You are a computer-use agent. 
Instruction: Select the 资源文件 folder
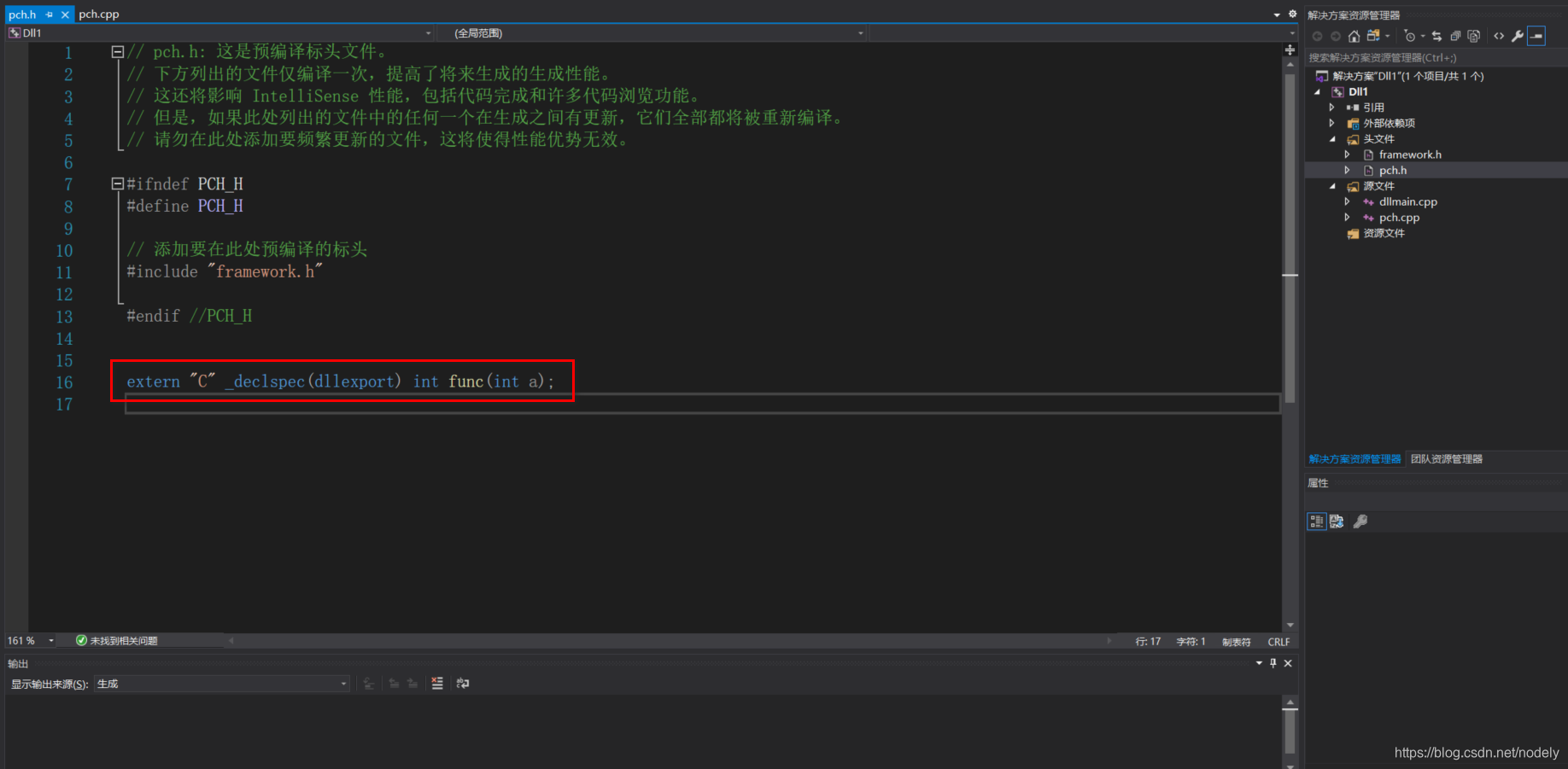[1384, 233]
